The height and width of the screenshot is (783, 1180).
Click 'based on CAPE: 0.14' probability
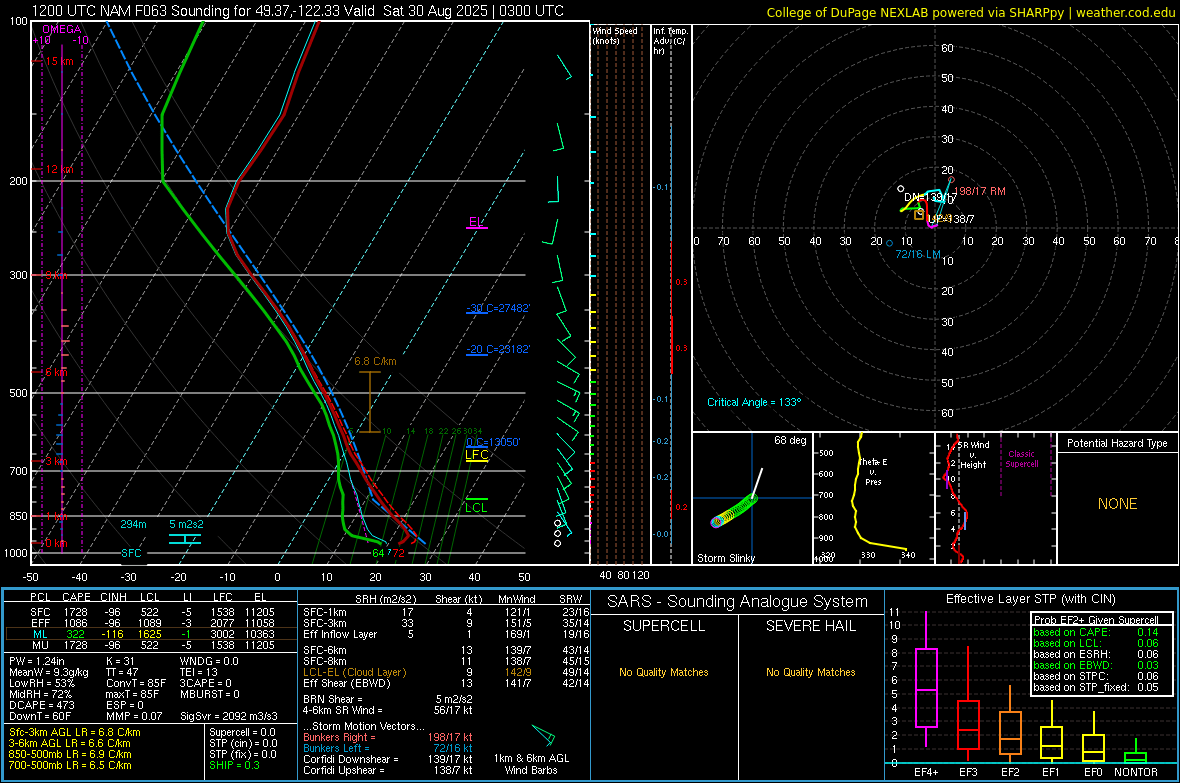(x=1096, y=632)
